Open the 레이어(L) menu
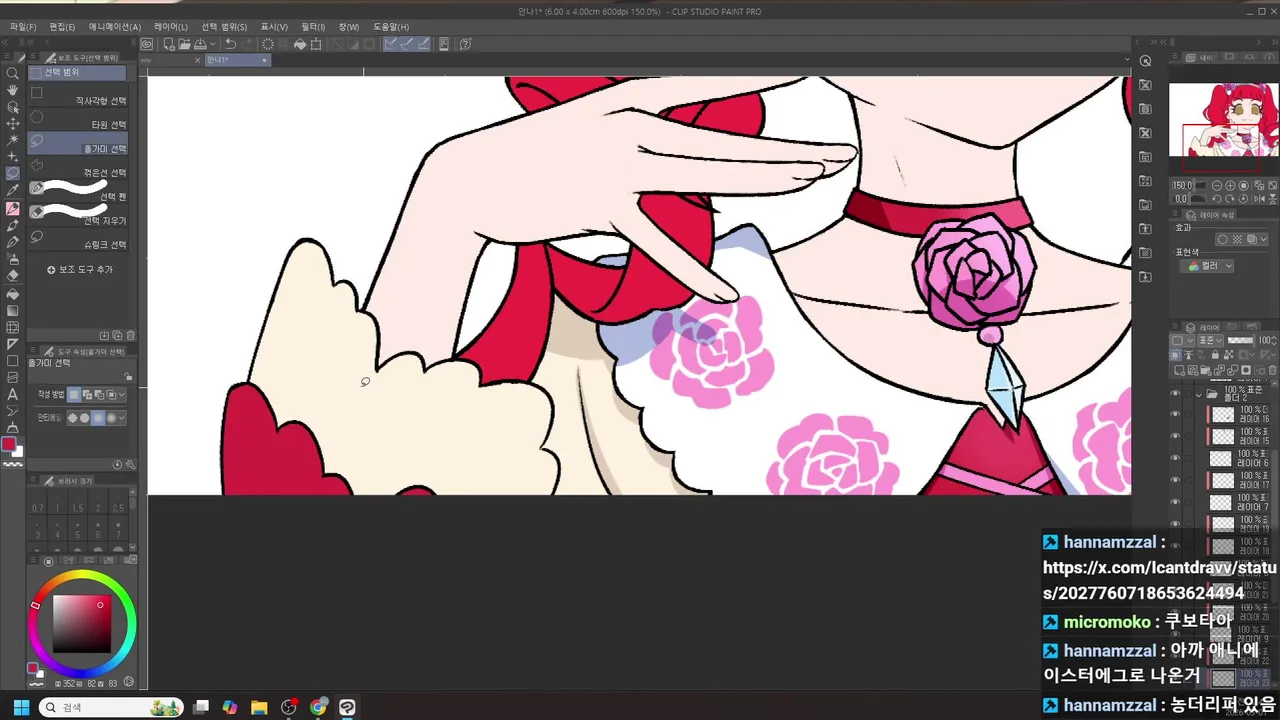This screenshot has height=720, width=1280. coord(171,27)
